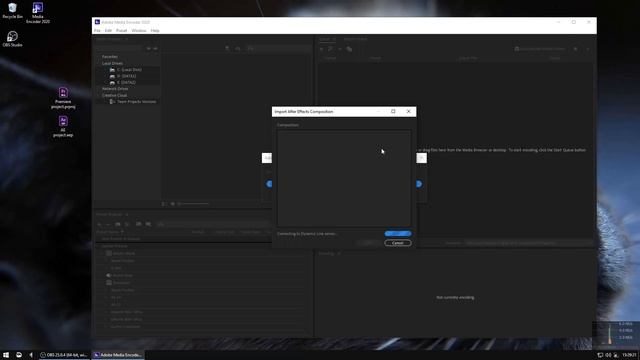640x360 pixels.
Task: Open the Recycle Bin desktop icon
Action: pyautogui.click(x=12, y=11)
